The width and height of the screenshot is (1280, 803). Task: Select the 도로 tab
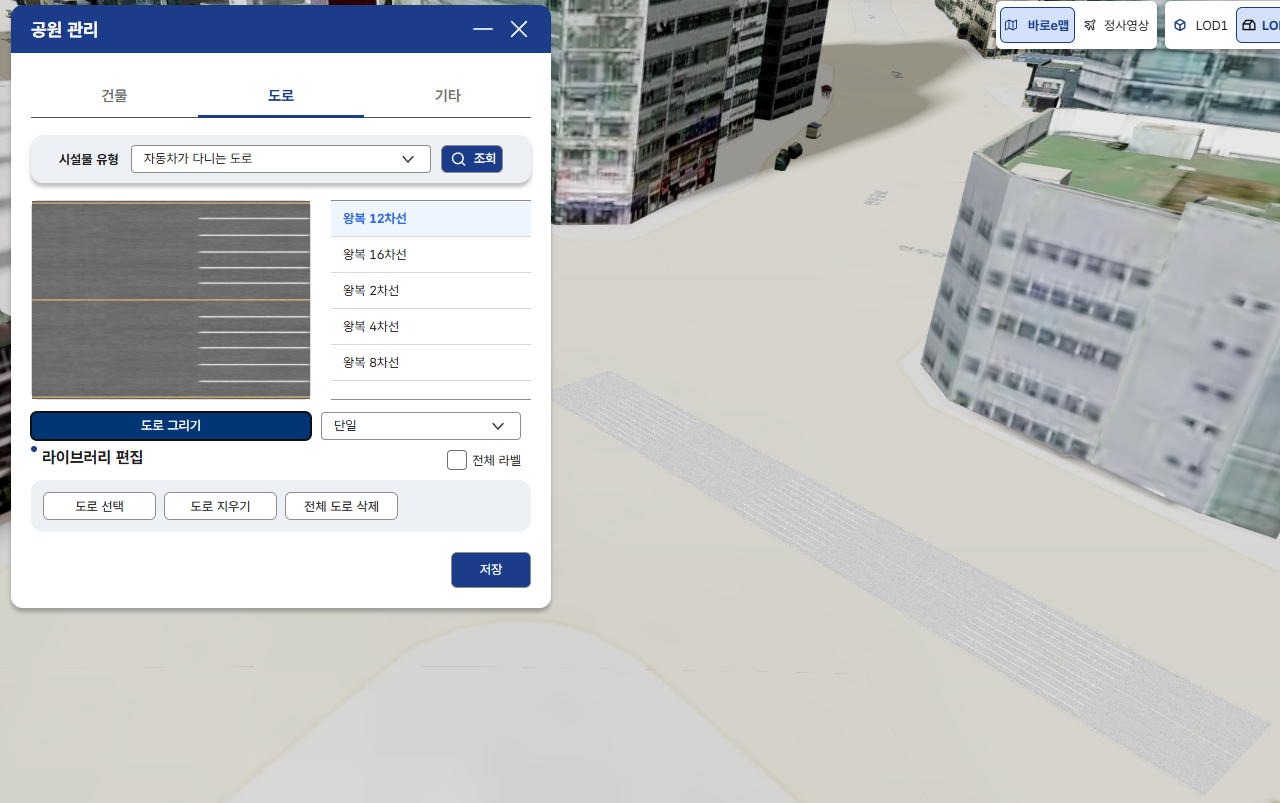[x=281, y=96]
